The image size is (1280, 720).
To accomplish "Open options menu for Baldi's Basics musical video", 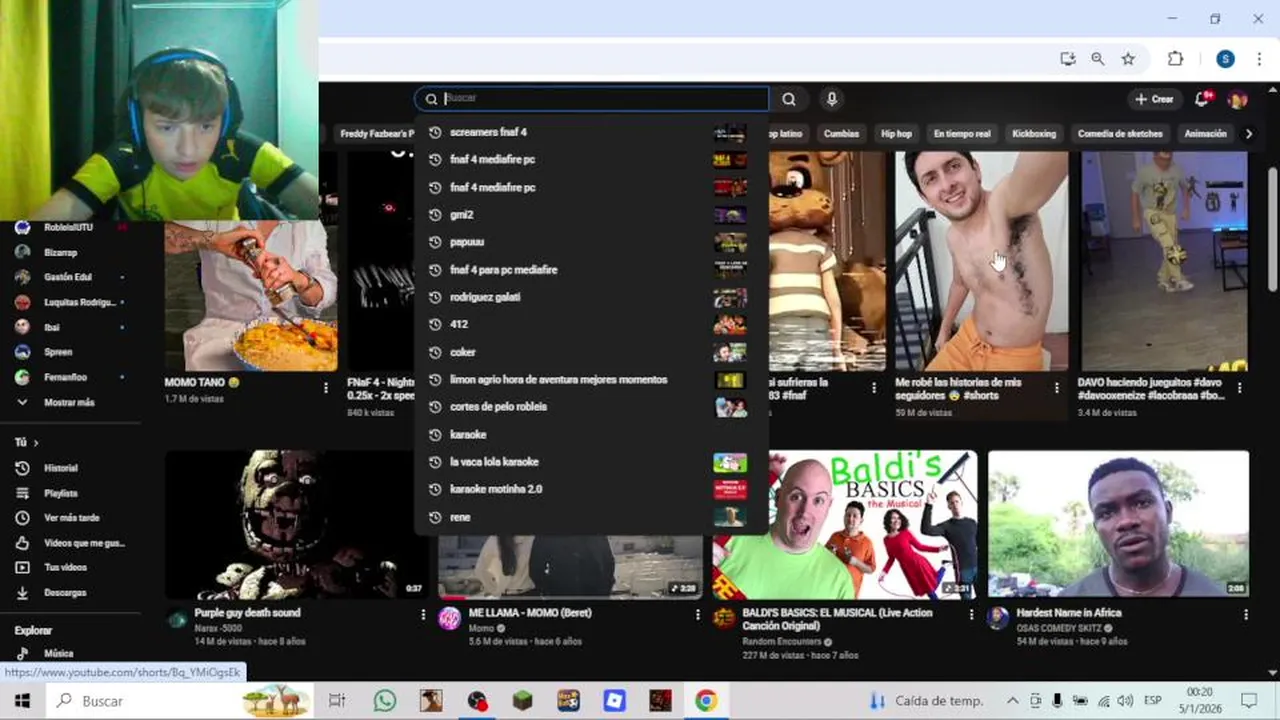I will pyautogui.click(x=971, y=615).
